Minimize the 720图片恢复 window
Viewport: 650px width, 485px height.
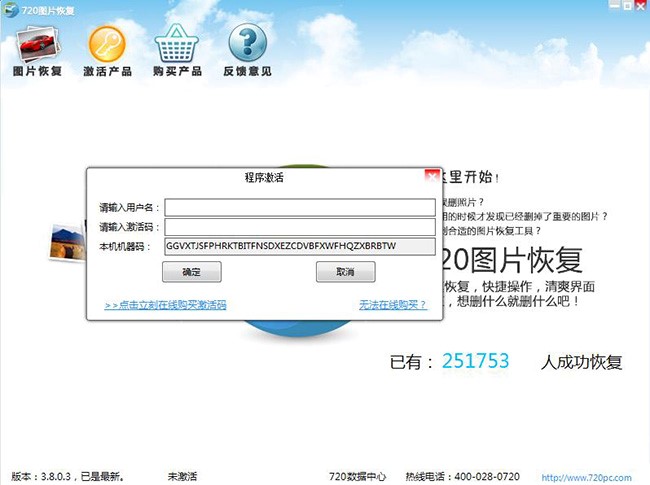pos(612,6)
